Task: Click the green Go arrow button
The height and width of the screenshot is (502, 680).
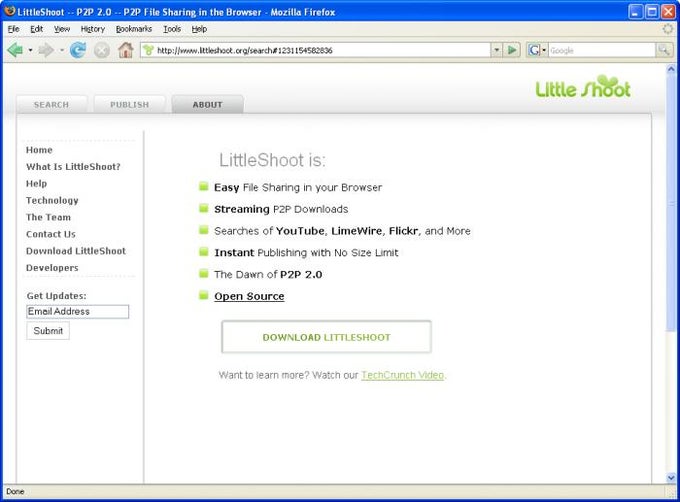Action: [512, 50]
